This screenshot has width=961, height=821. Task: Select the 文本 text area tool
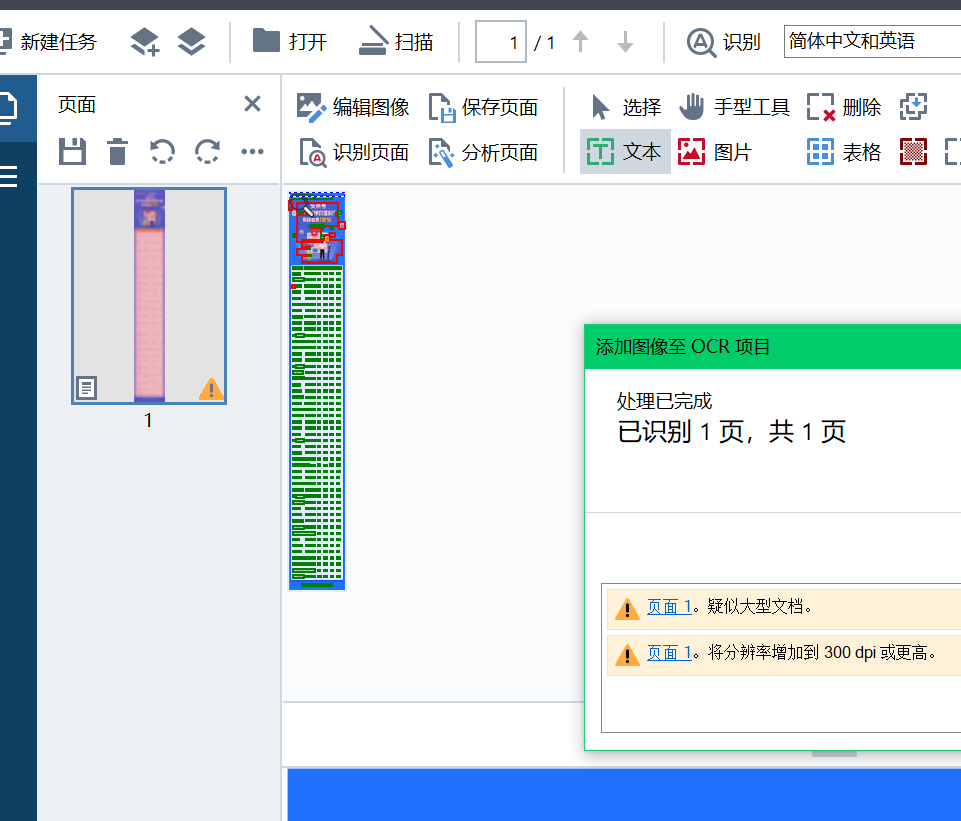pos(625,151)
